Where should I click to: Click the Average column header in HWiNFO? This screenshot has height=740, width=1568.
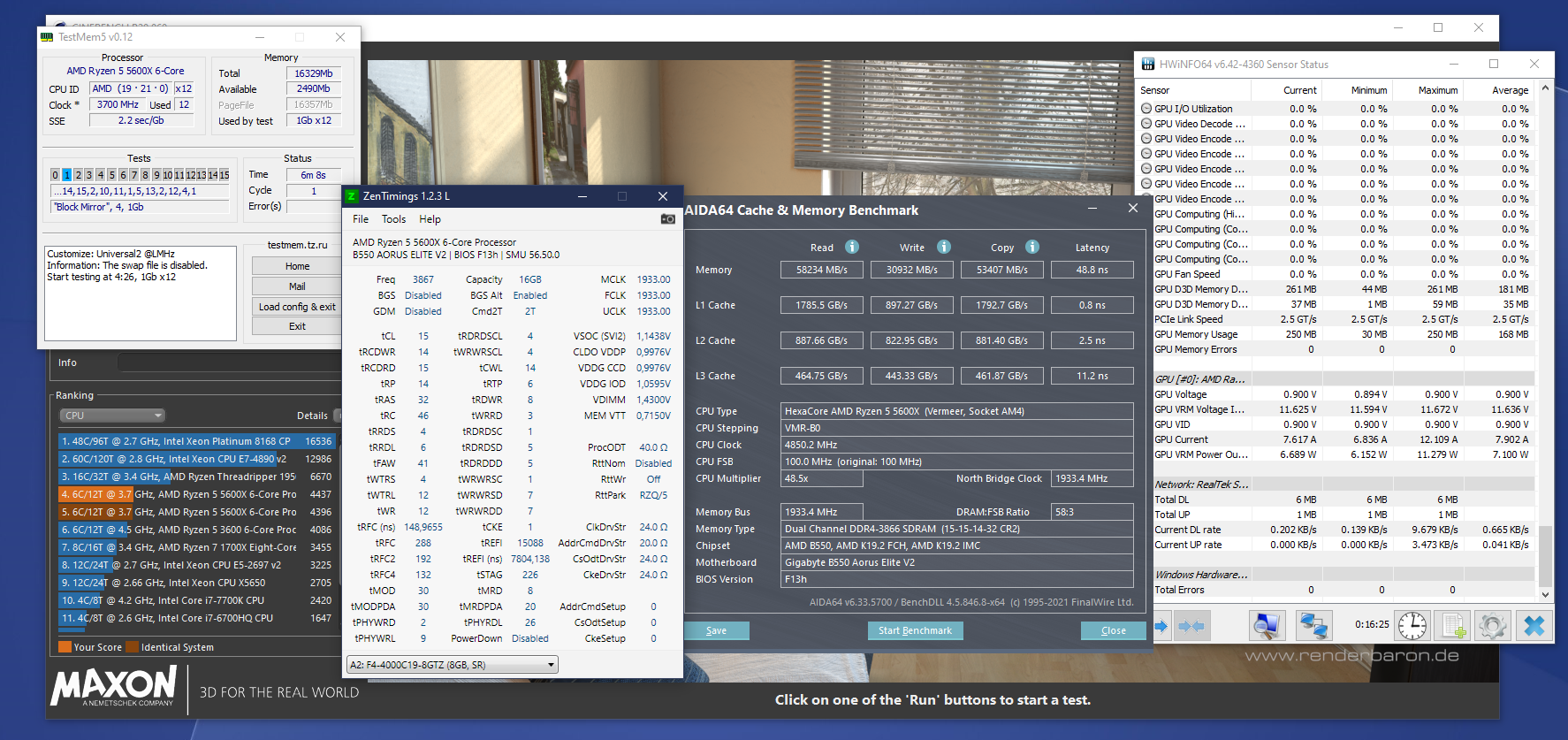click(x=1497, y=90)
